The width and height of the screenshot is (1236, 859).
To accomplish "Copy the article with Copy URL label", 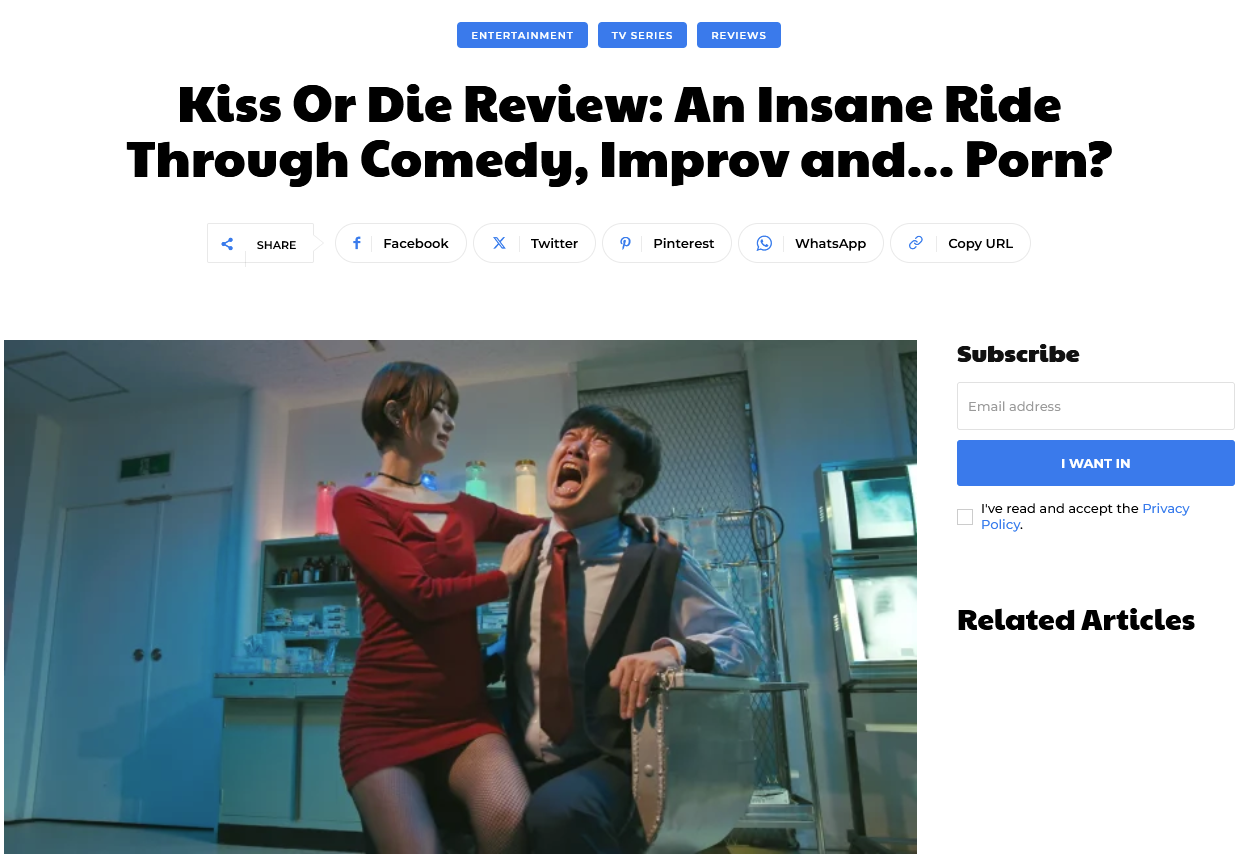I will [980, 243].
